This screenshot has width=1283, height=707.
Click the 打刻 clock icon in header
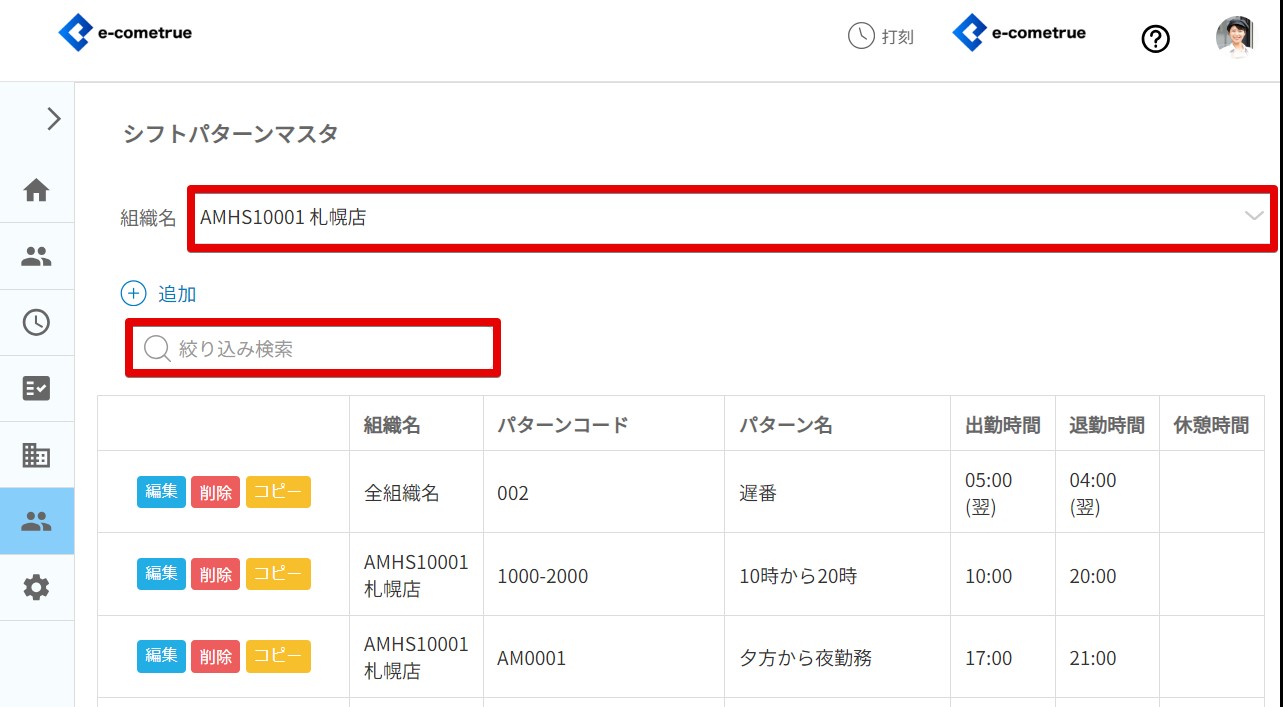tap(860, 36)
